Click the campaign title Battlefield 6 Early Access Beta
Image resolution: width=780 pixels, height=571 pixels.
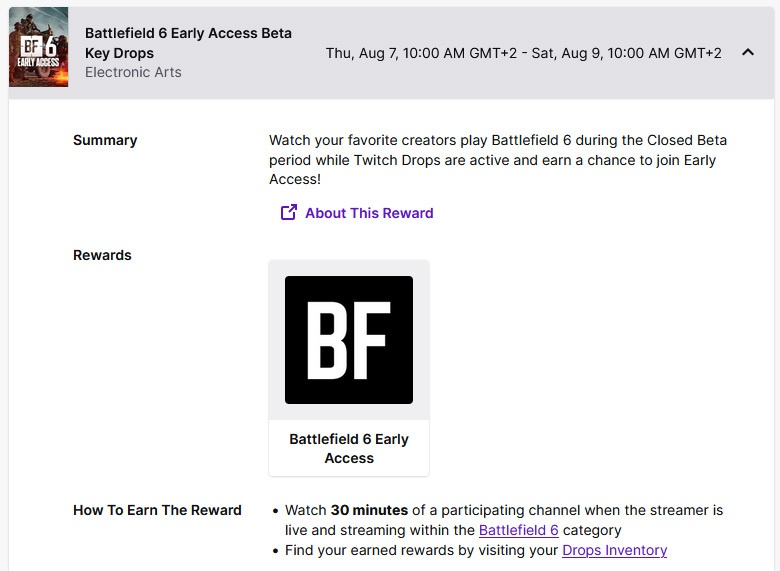point(188,33)
